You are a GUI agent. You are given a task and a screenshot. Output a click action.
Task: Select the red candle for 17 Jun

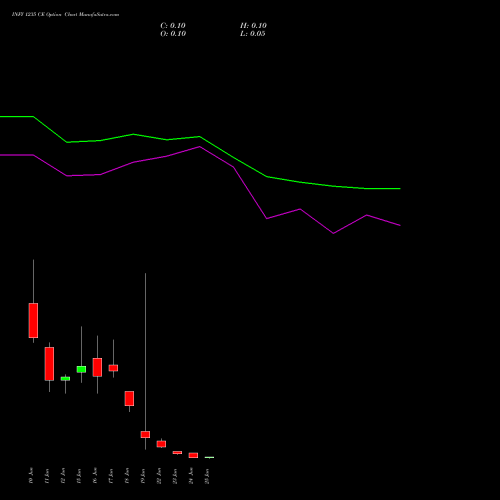[113, 368]
